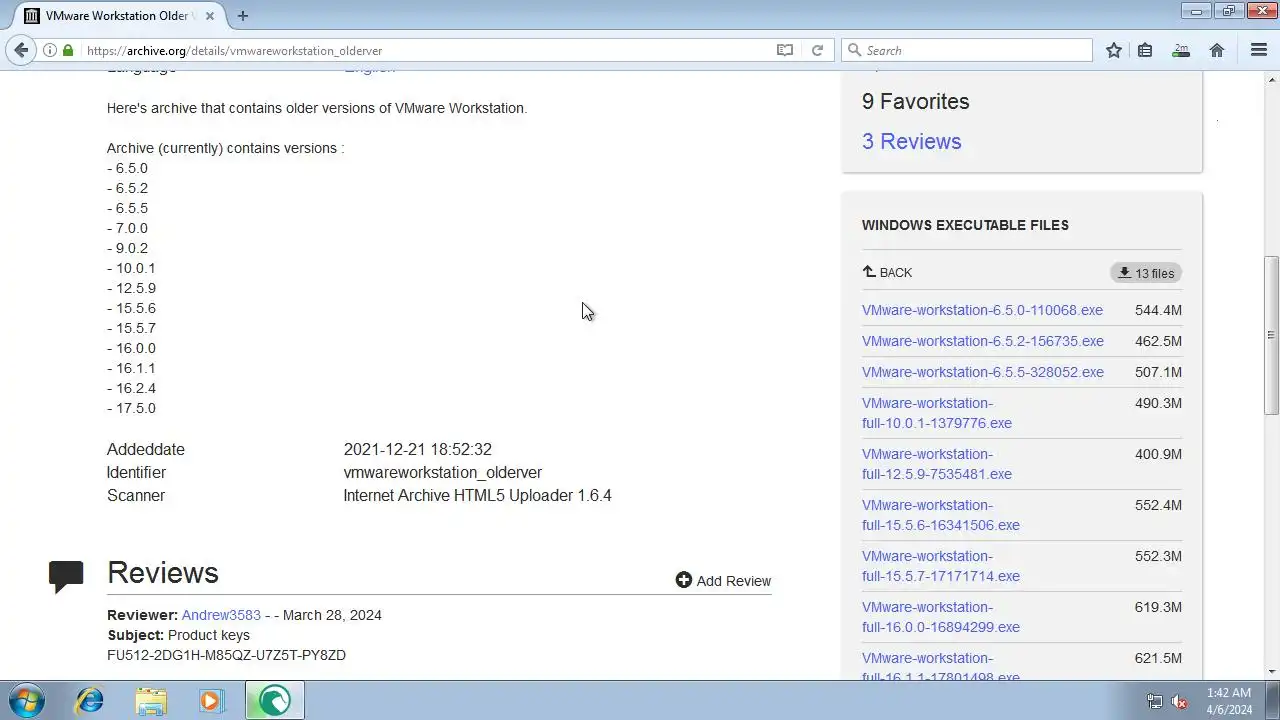Download all 13 files button

(x=1146, y=273)
